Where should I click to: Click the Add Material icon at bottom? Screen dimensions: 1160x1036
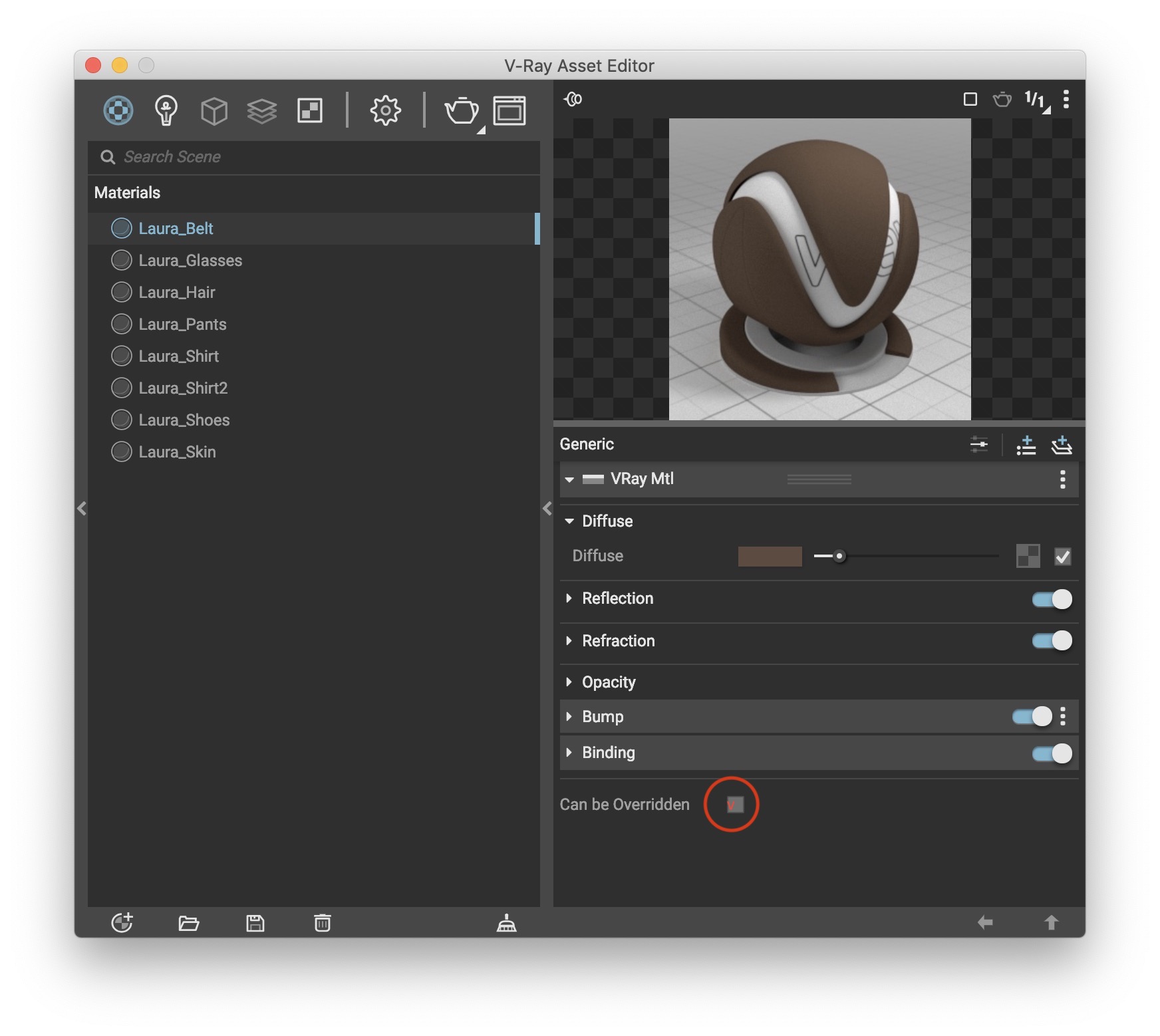[x=122, y=922]
